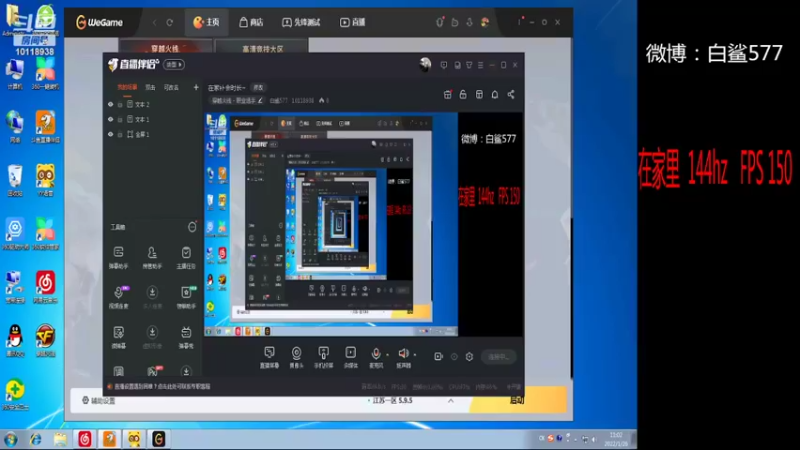800x450 pixels.
Task: Click the 修改 button beside stream title
Action: (x=258, y=88)
